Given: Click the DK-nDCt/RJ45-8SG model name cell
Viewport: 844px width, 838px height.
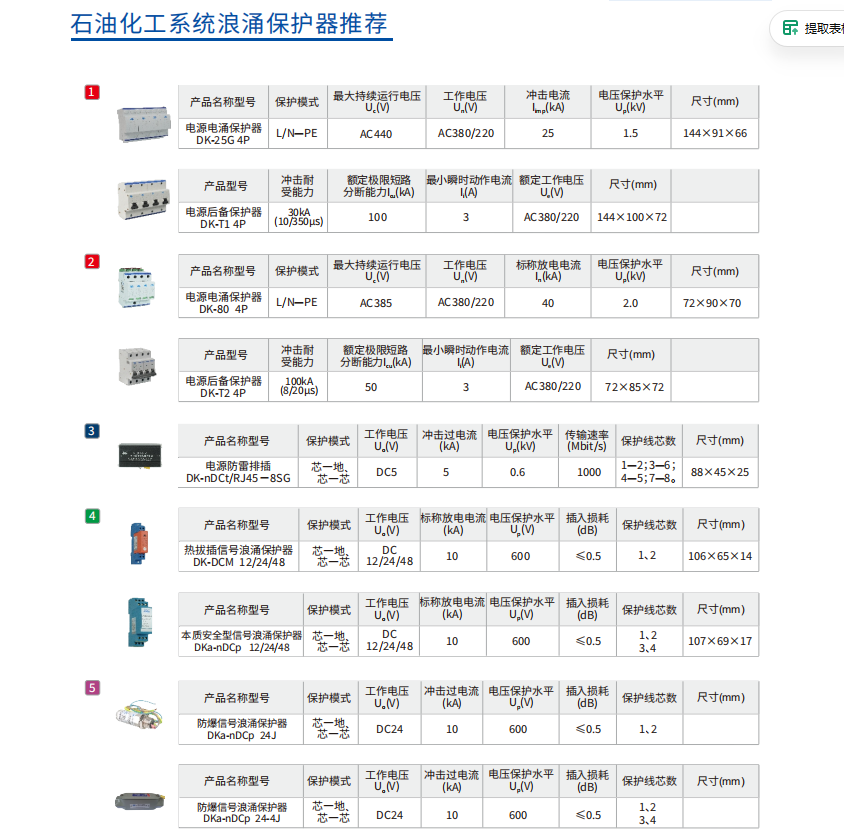Looking at the screenshot, I should [x=238, y=472].
